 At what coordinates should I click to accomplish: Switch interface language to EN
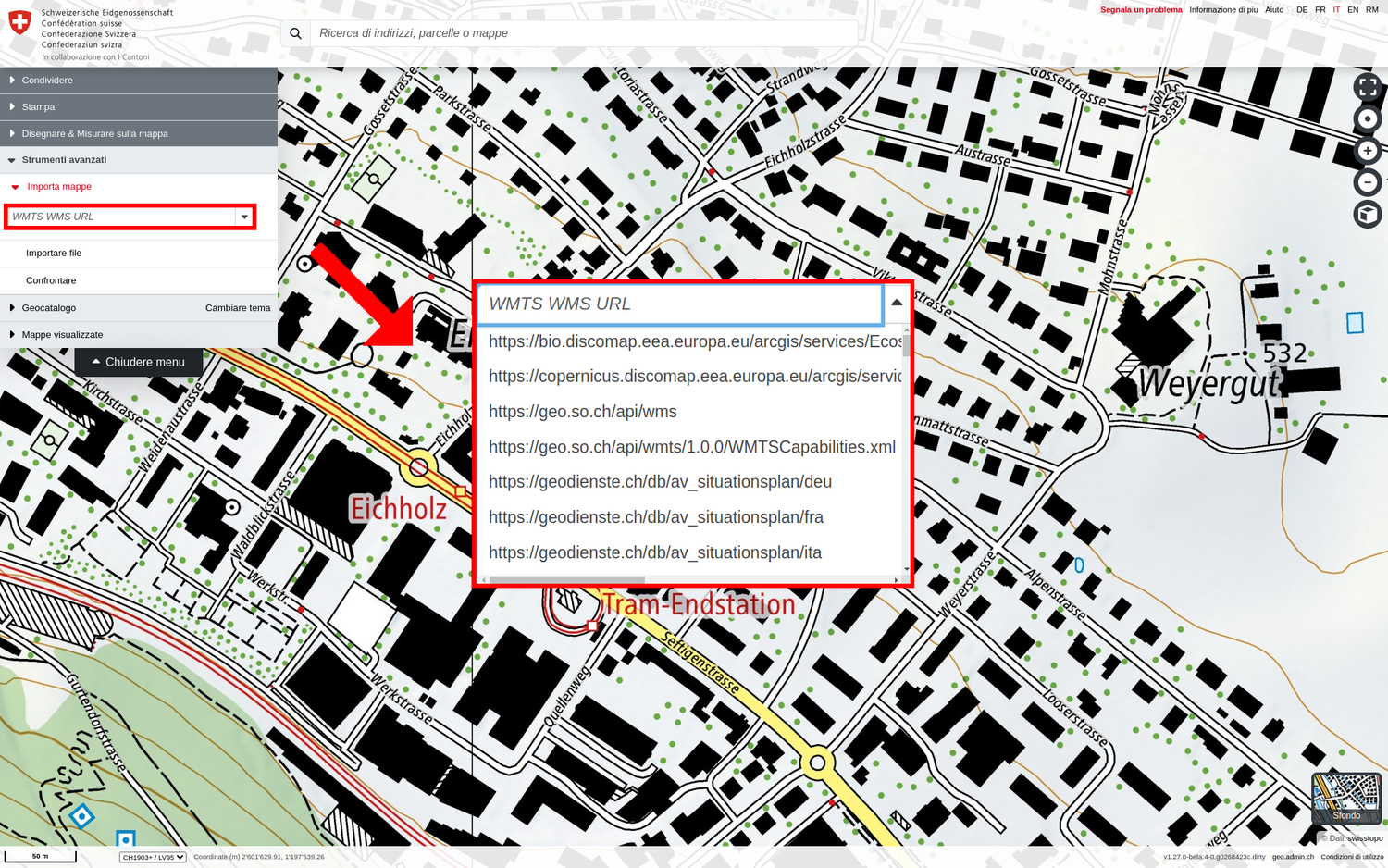[x=1353, y=9]
